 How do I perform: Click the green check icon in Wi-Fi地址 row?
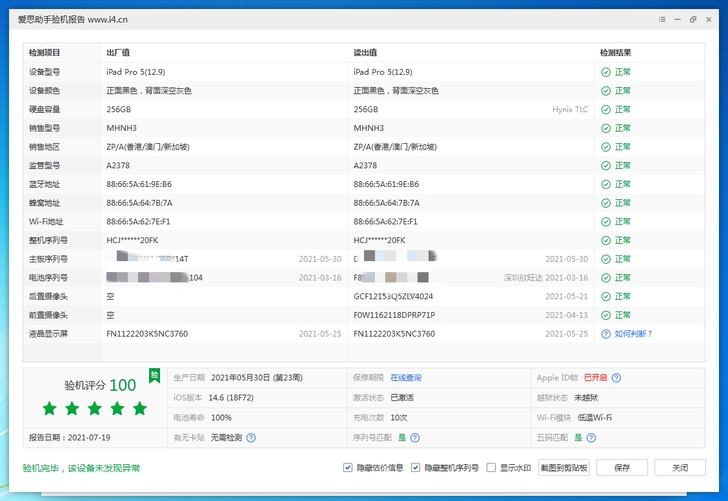click(x=606, y=222)
